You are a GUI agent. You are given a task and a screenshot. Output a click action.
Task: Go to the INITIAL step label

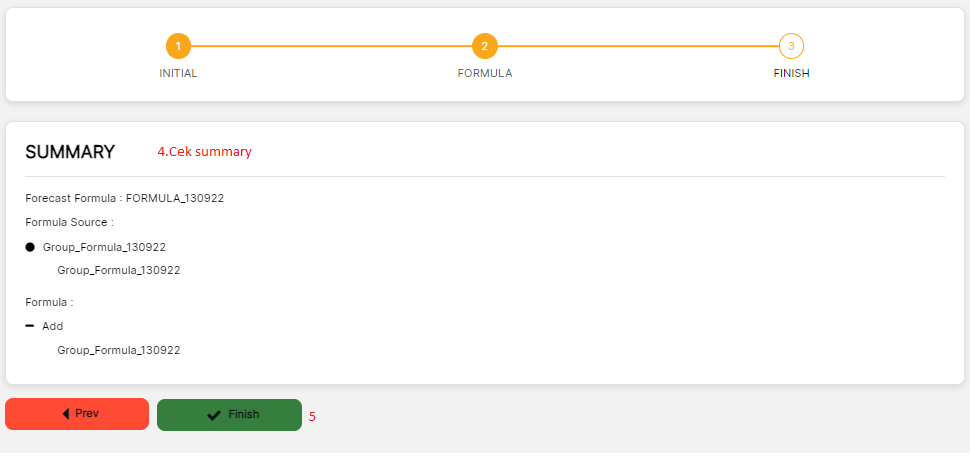click(x=178, y=73)
